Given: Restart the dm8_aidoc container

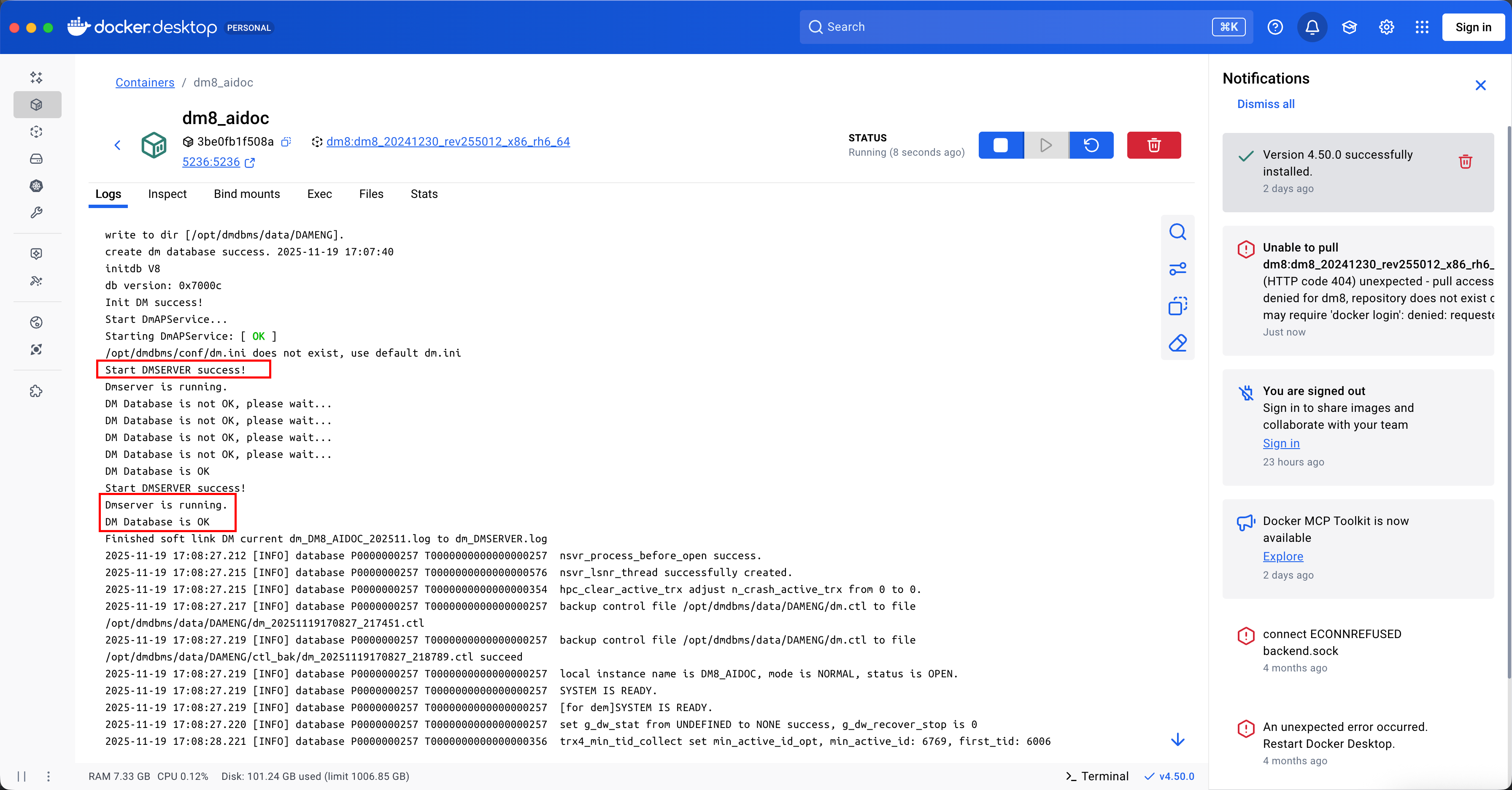Looking at the screenshot, I should 1091,145.
